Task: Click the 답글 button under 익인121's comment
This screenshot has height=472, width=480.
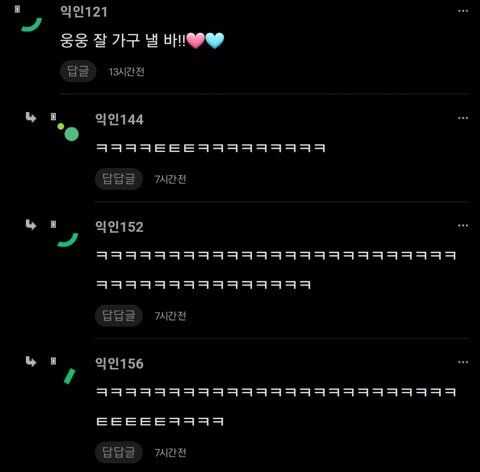Action: pyautogui.click(x=78, y=71)
